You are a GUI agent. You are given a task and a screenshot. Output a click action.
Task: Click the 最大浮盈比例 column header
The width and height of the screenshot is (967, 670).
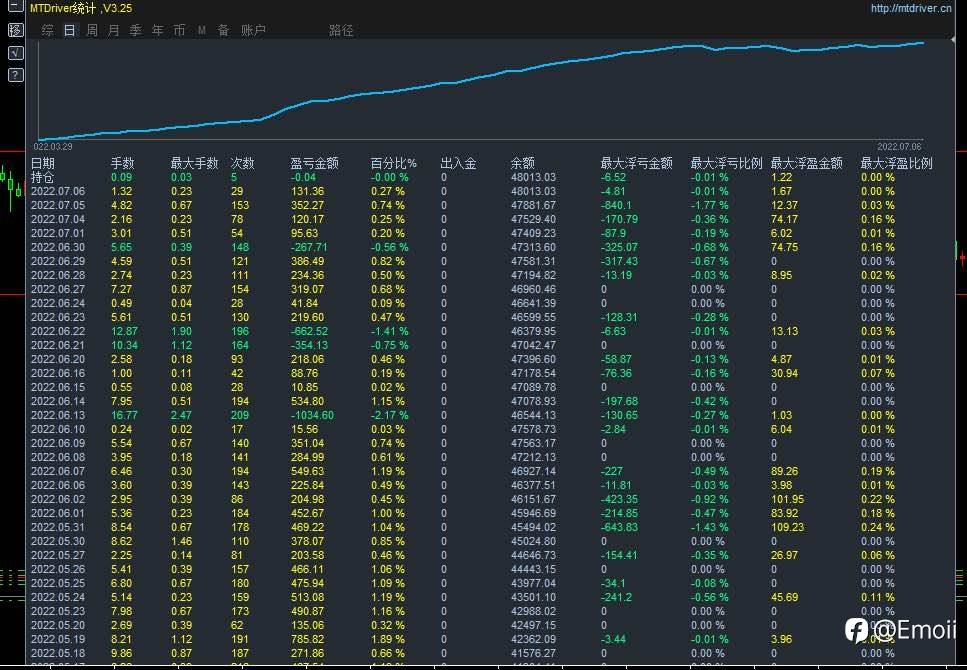[x=896, y=163]
